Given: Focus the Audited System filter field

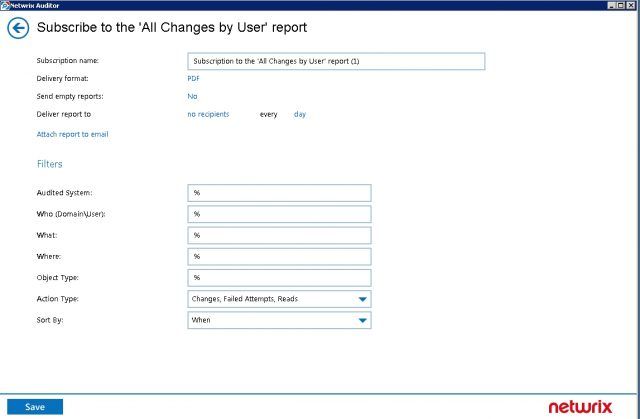Looking at the screenshot, I should pyautogui.click(x=279, y=193).
